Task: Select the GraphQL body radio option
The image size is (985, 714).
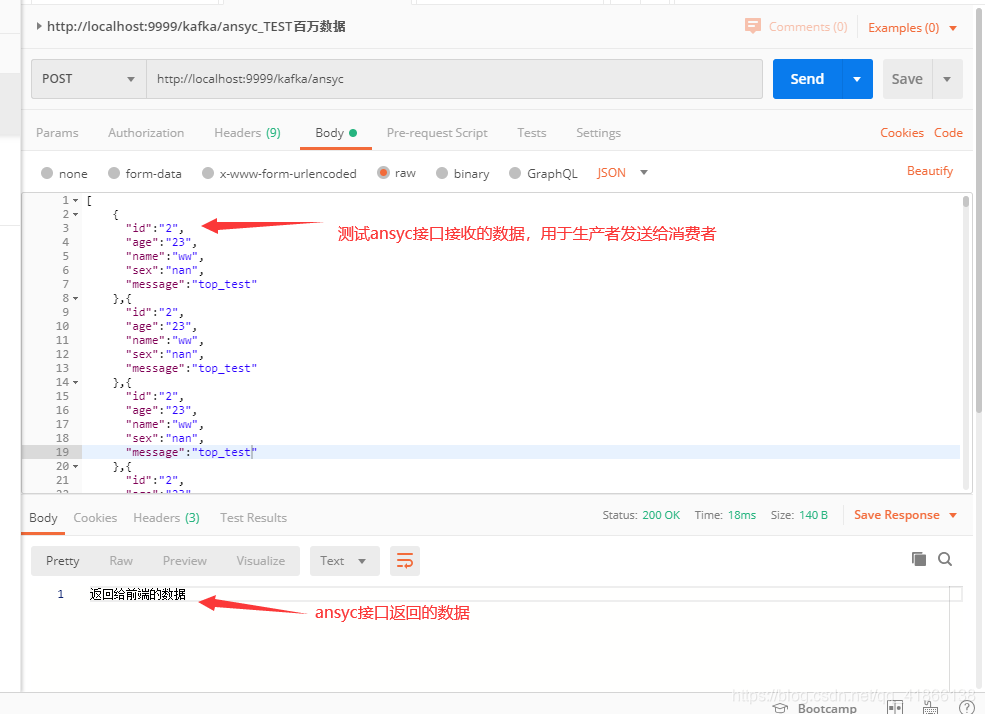Action: tap(515, 173)
